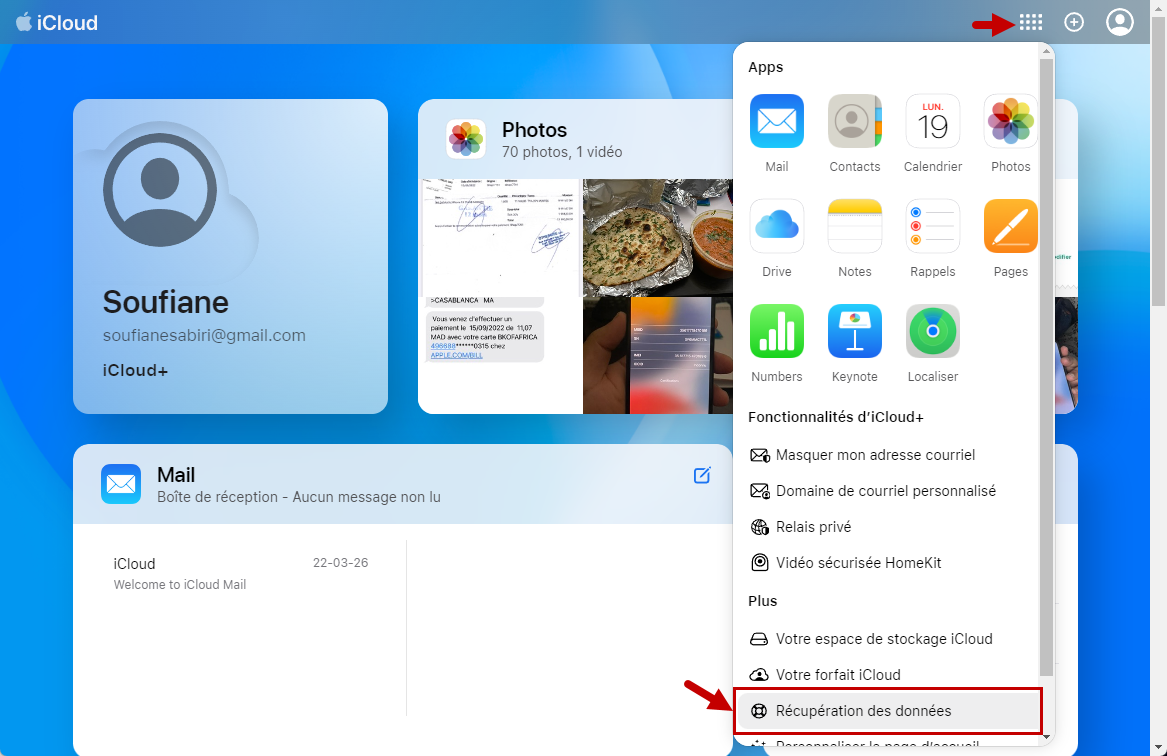The height and width of the screenshot is (756, 1167).
Task: Open the Calendrier app icon
Action: pyautogui.click(x=933, y=121)
